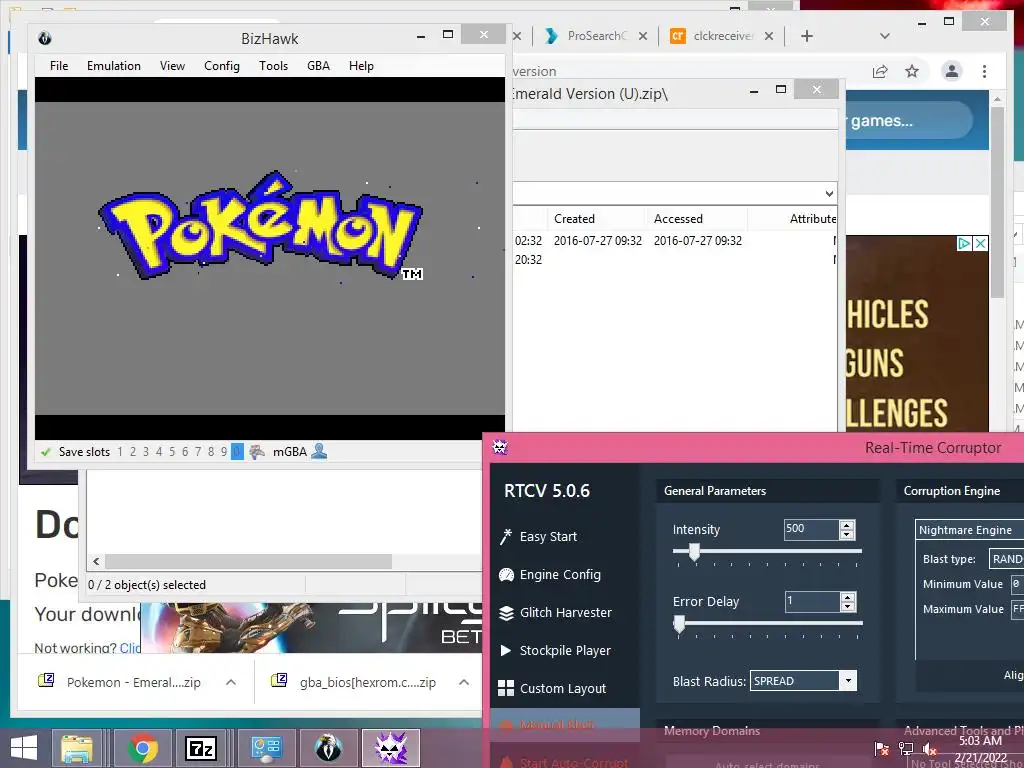
Task: Open the Chrome profile avatar
Action: click(x=952, y=71)
